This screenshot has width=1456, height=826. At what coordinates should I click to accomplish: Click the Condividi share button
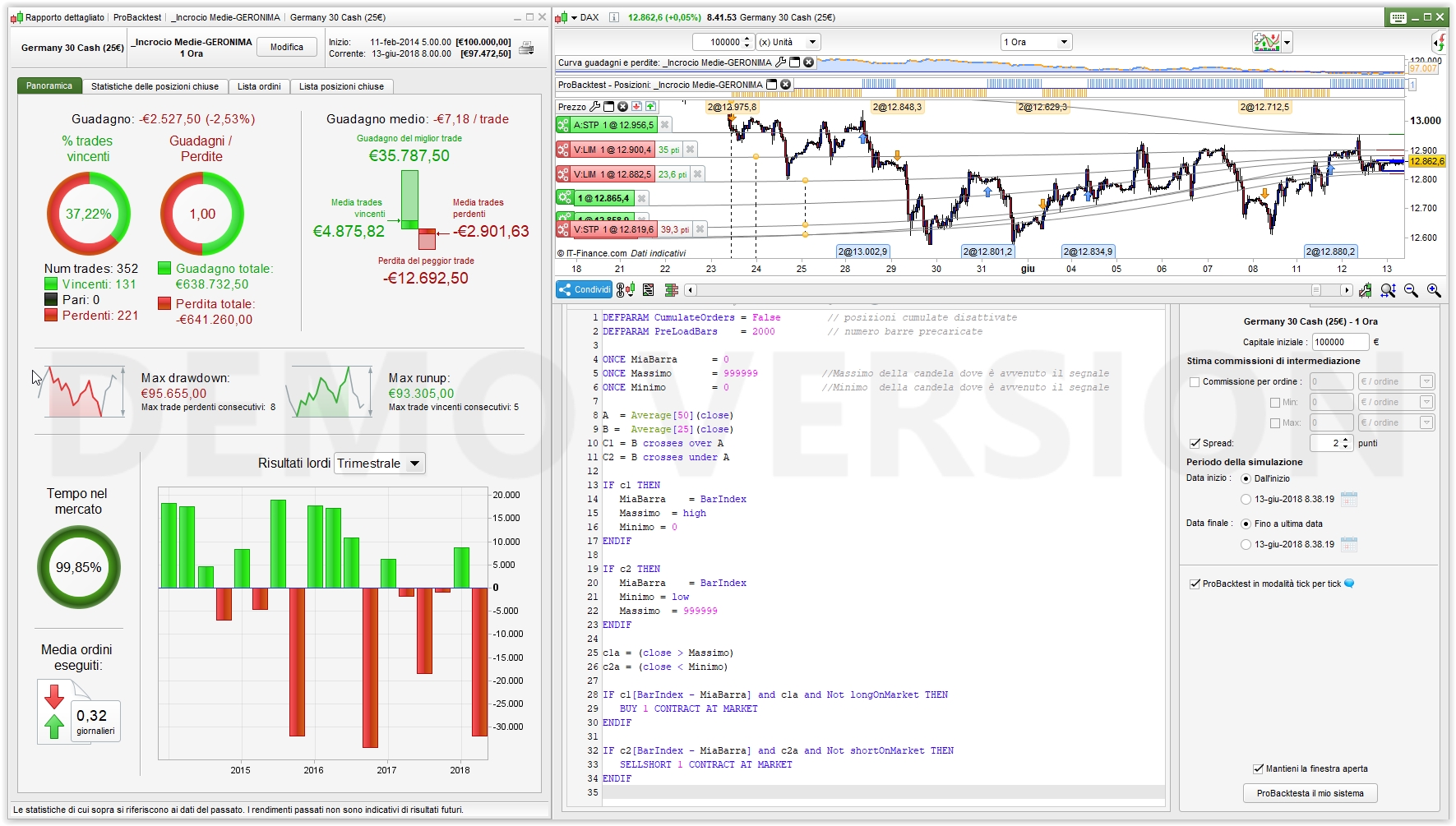(585, 290)
